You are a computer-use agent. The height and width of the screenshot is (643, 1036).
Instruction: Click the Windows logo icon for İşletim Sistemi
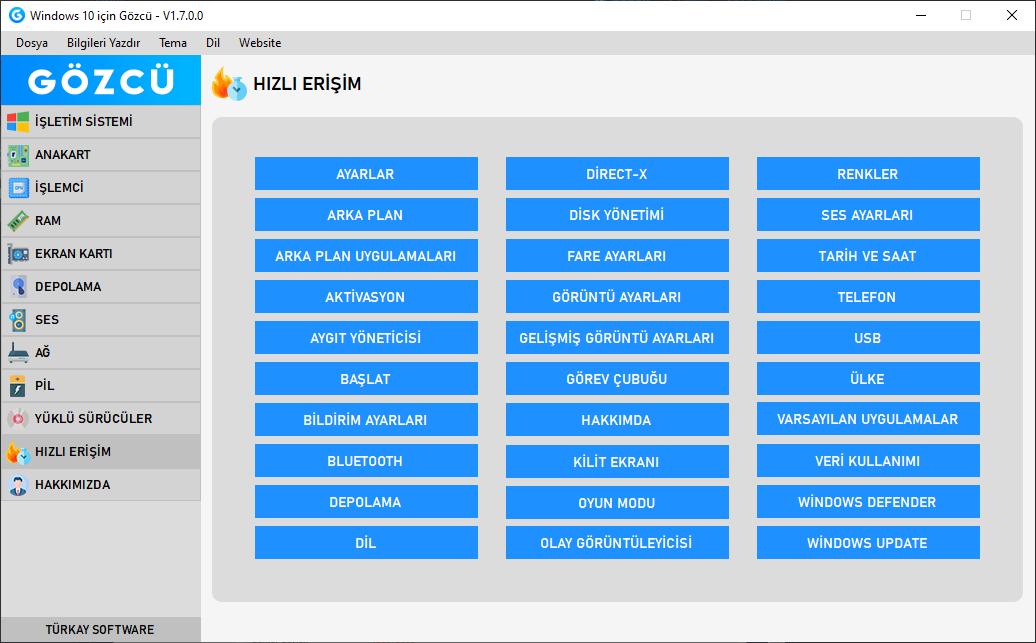coord(18,122)
